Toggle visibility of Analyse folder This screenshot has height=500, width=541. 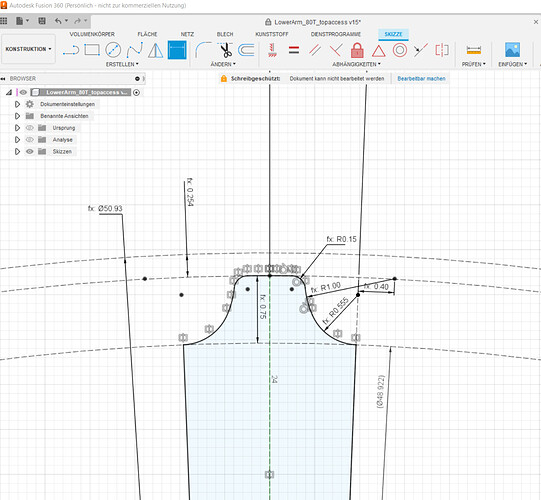point(30,140)
